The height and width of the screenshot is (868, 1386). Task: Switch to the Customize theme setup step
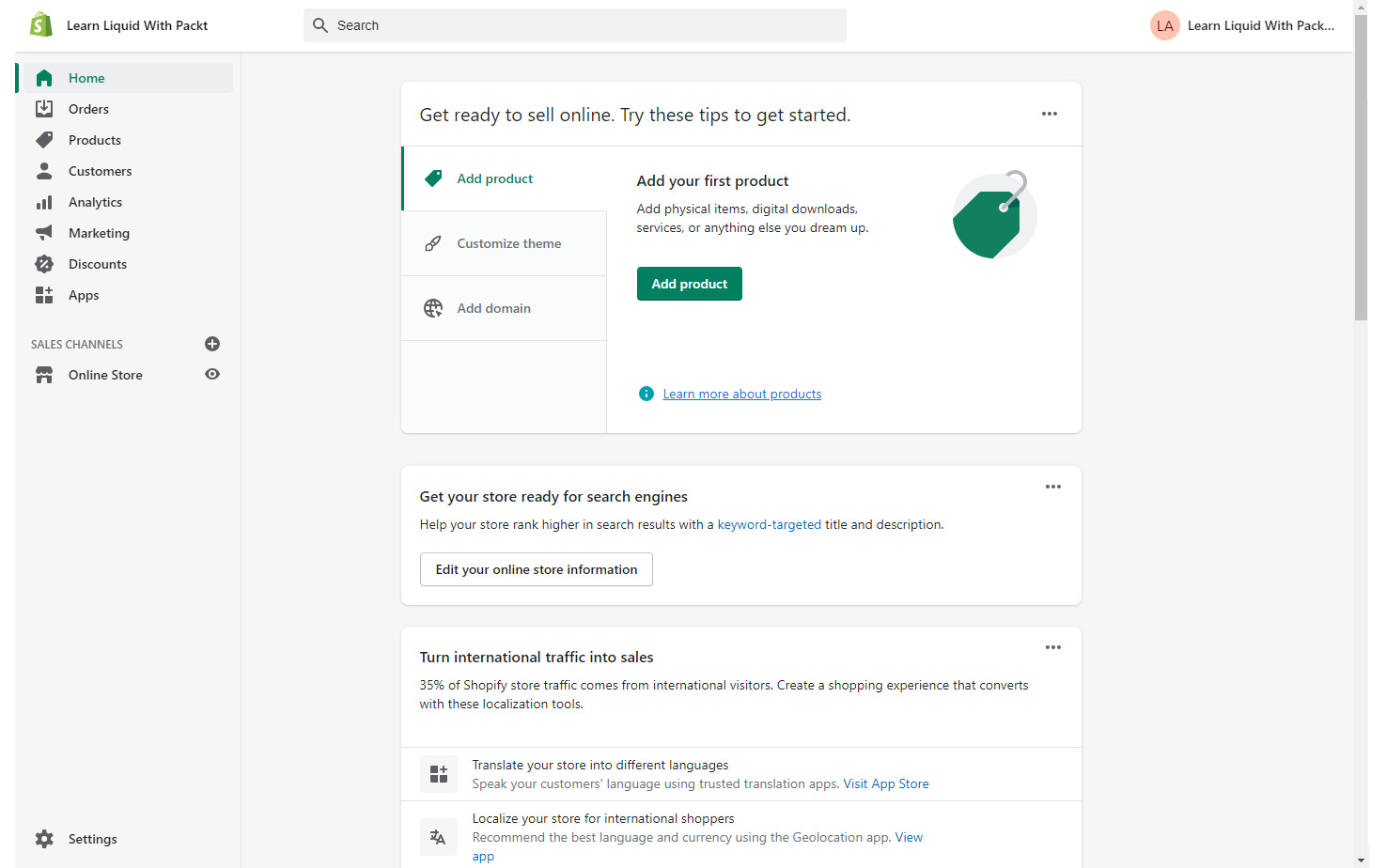click(508, 242)
